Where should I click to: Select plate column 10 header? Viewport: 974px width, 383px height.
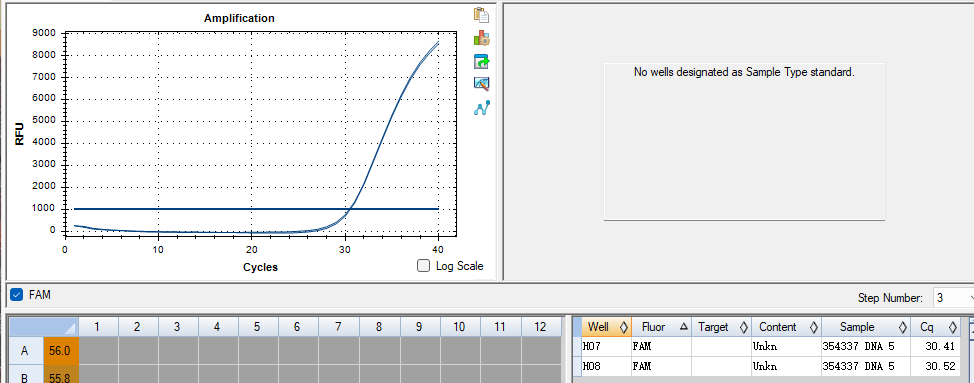pyautogui.click(x=460, y=327)
